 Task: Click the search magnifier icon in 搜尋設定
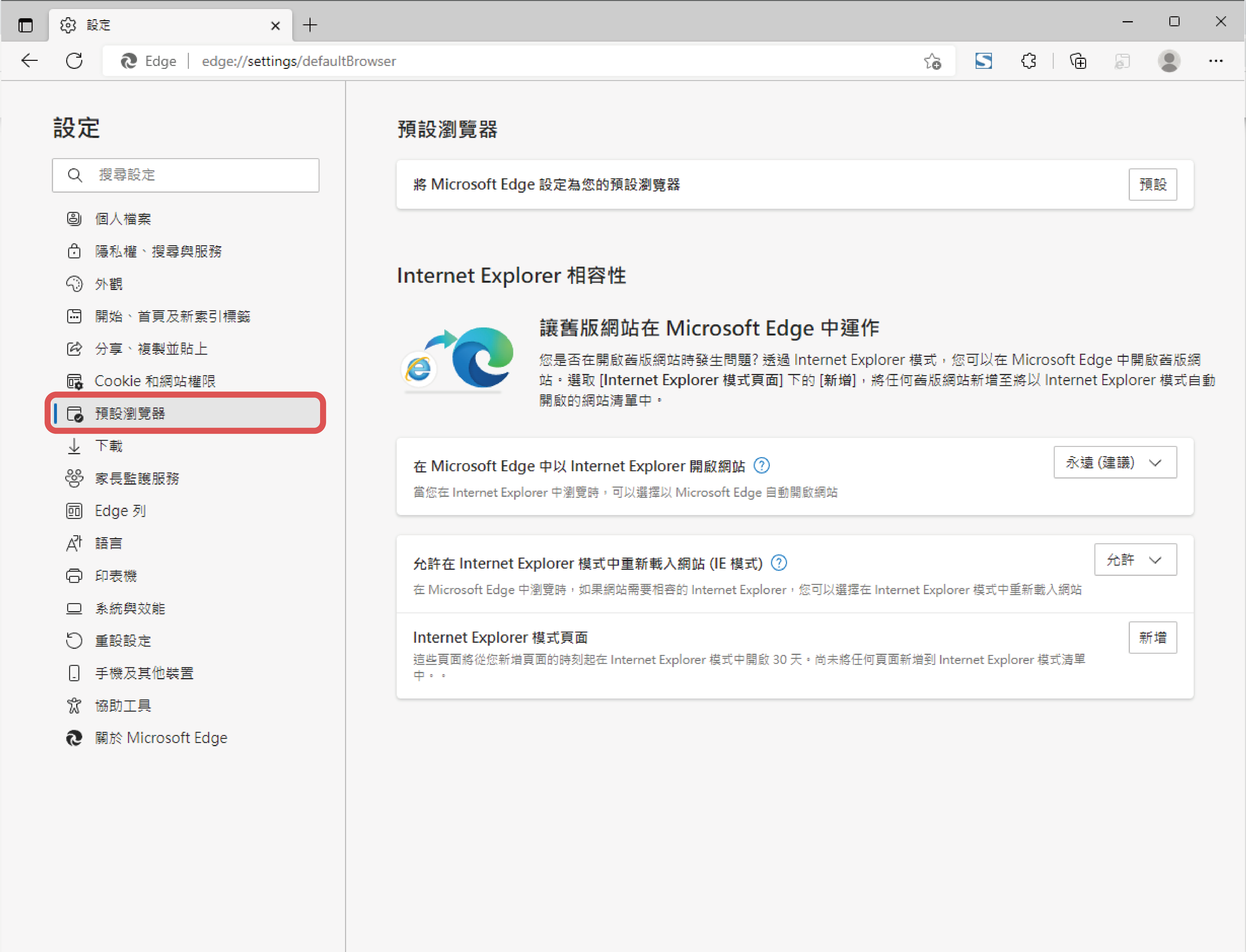click(75, 175)
